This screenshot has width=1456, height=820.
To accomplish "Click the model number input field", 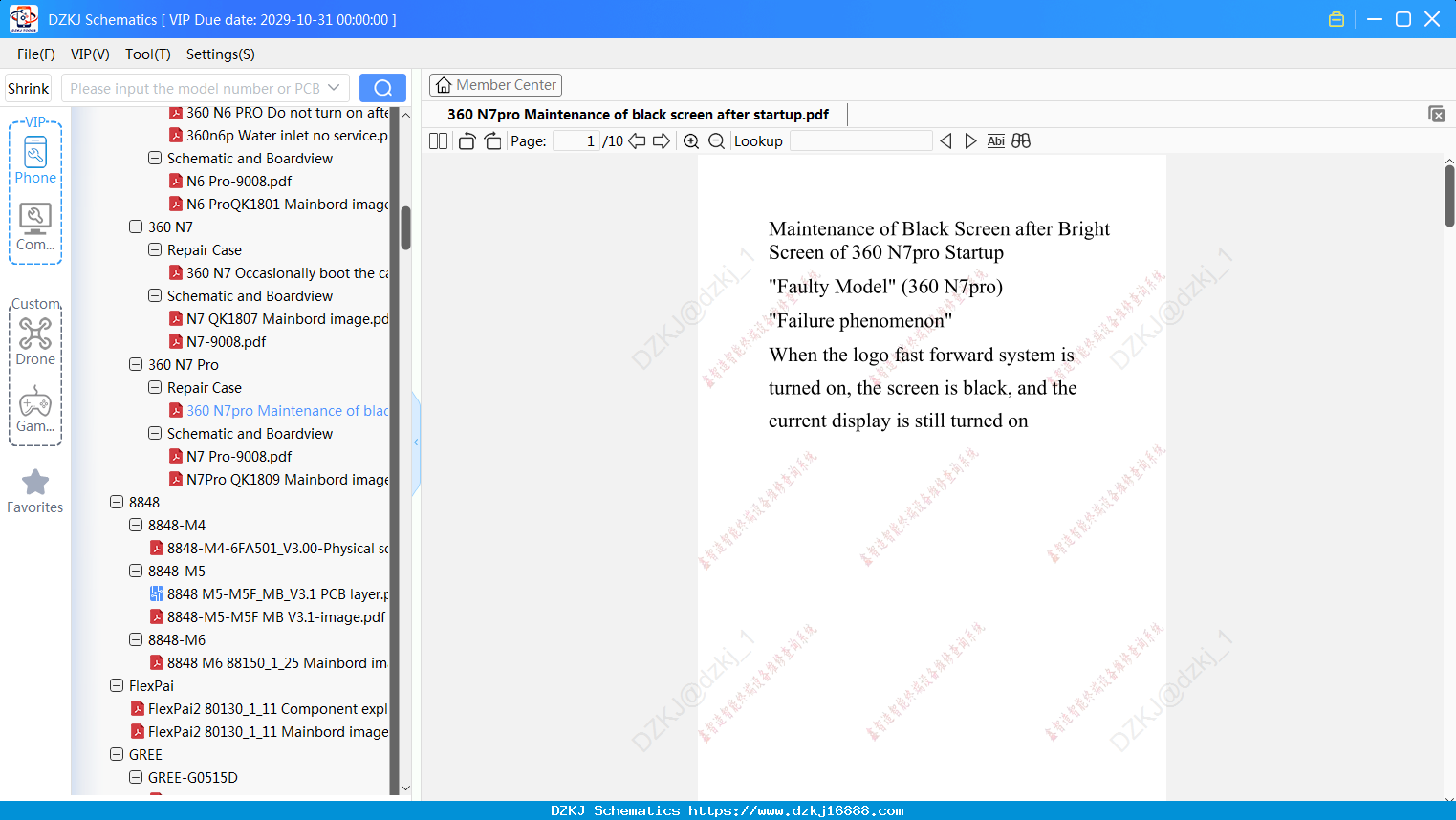I will point(195,88).
